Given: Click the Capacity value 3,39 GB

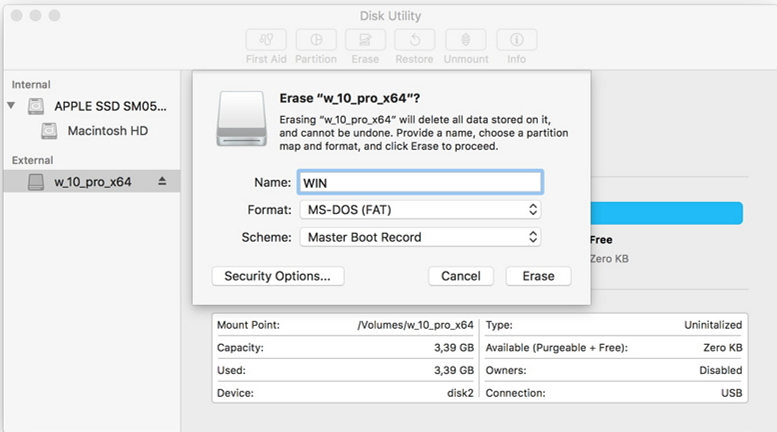Looking at the screenshot, I should click(454, 348).
